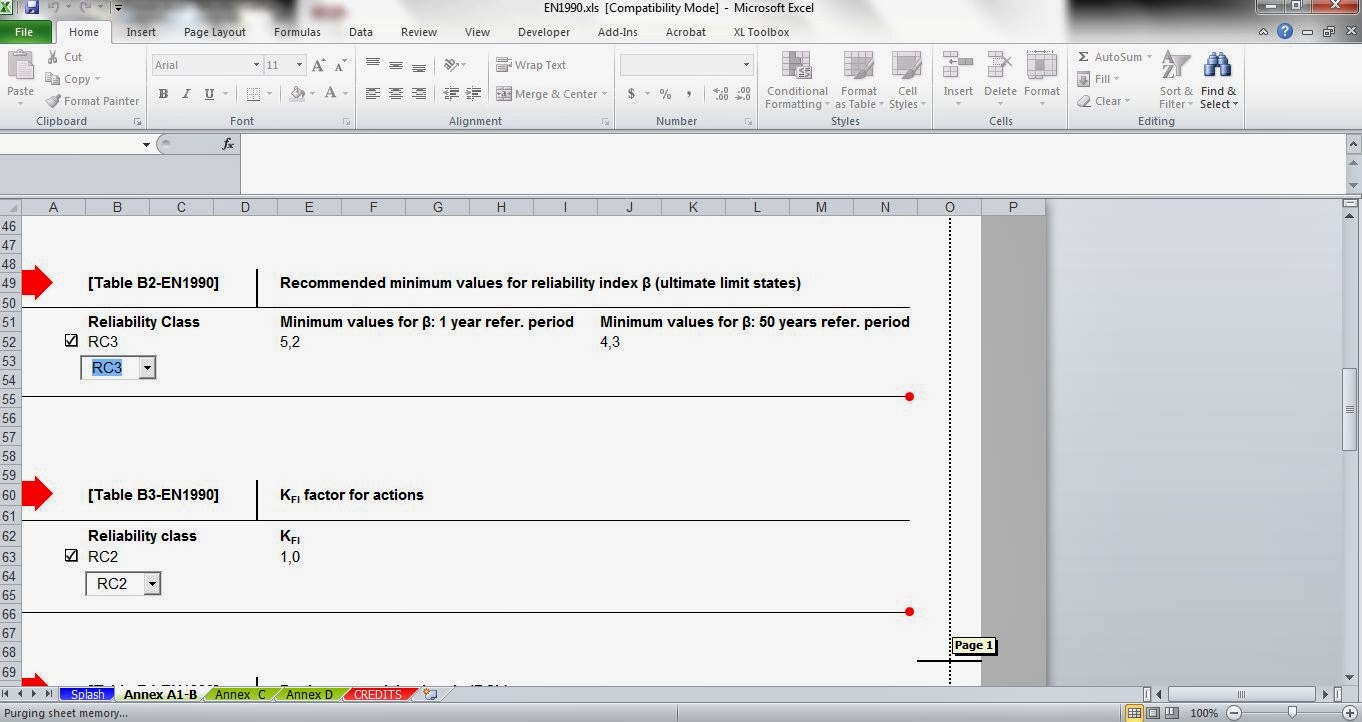Open the font color A swatch
The image size is (1362, 722).
tap(329, 94)
